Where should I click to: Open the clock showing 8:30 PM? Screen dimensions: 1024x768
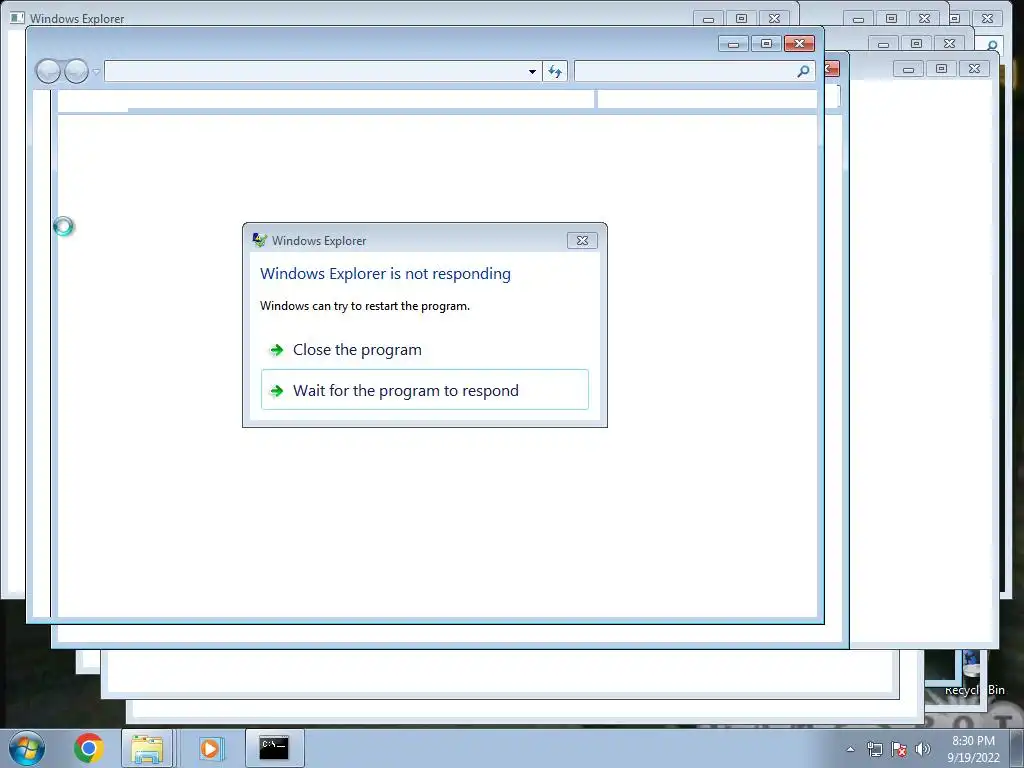(973, 749)
